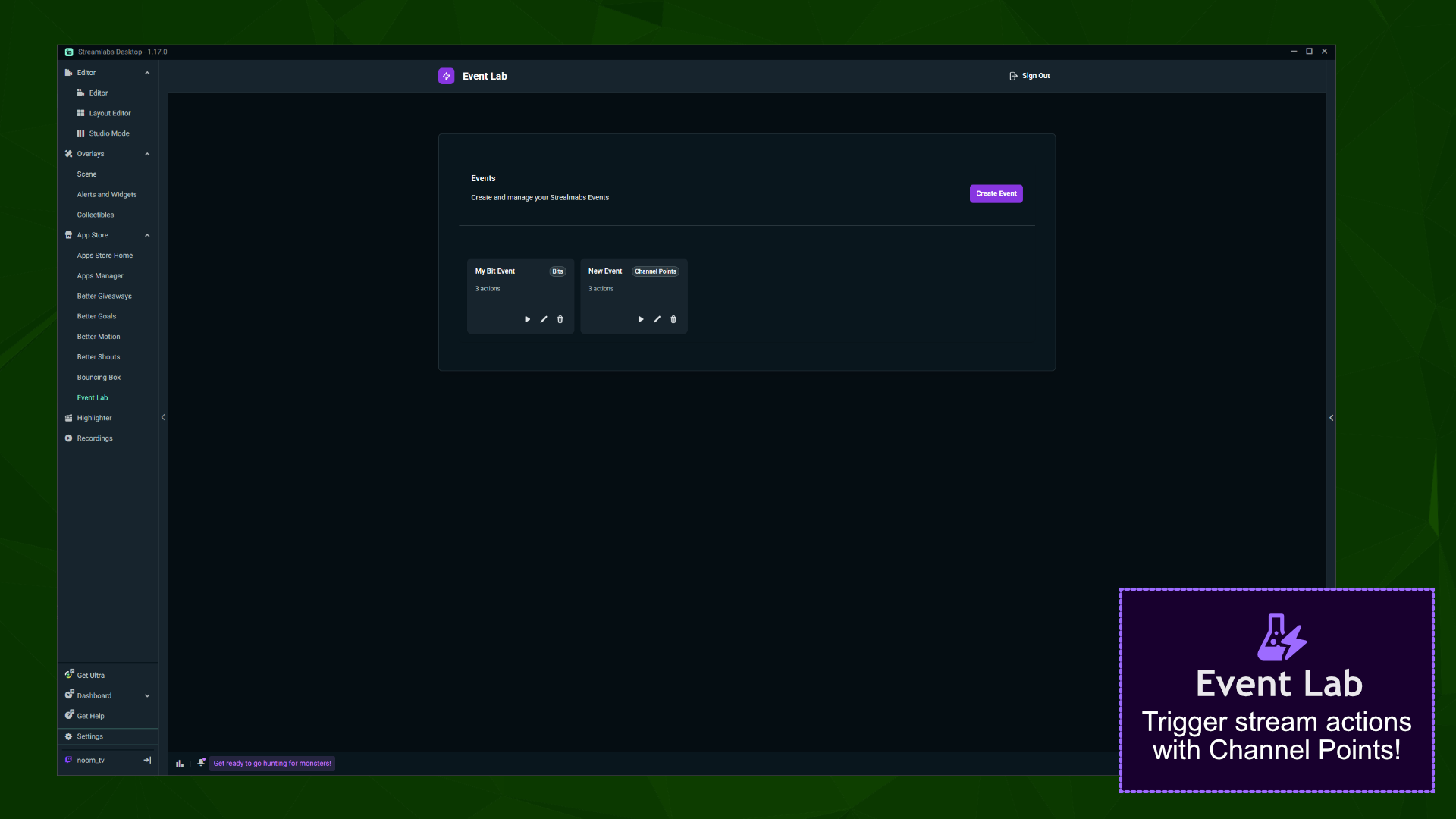The image size is (1456, 819).
Task: Open the Twitch account icon for noom_tv
Action: pos(69,759)
